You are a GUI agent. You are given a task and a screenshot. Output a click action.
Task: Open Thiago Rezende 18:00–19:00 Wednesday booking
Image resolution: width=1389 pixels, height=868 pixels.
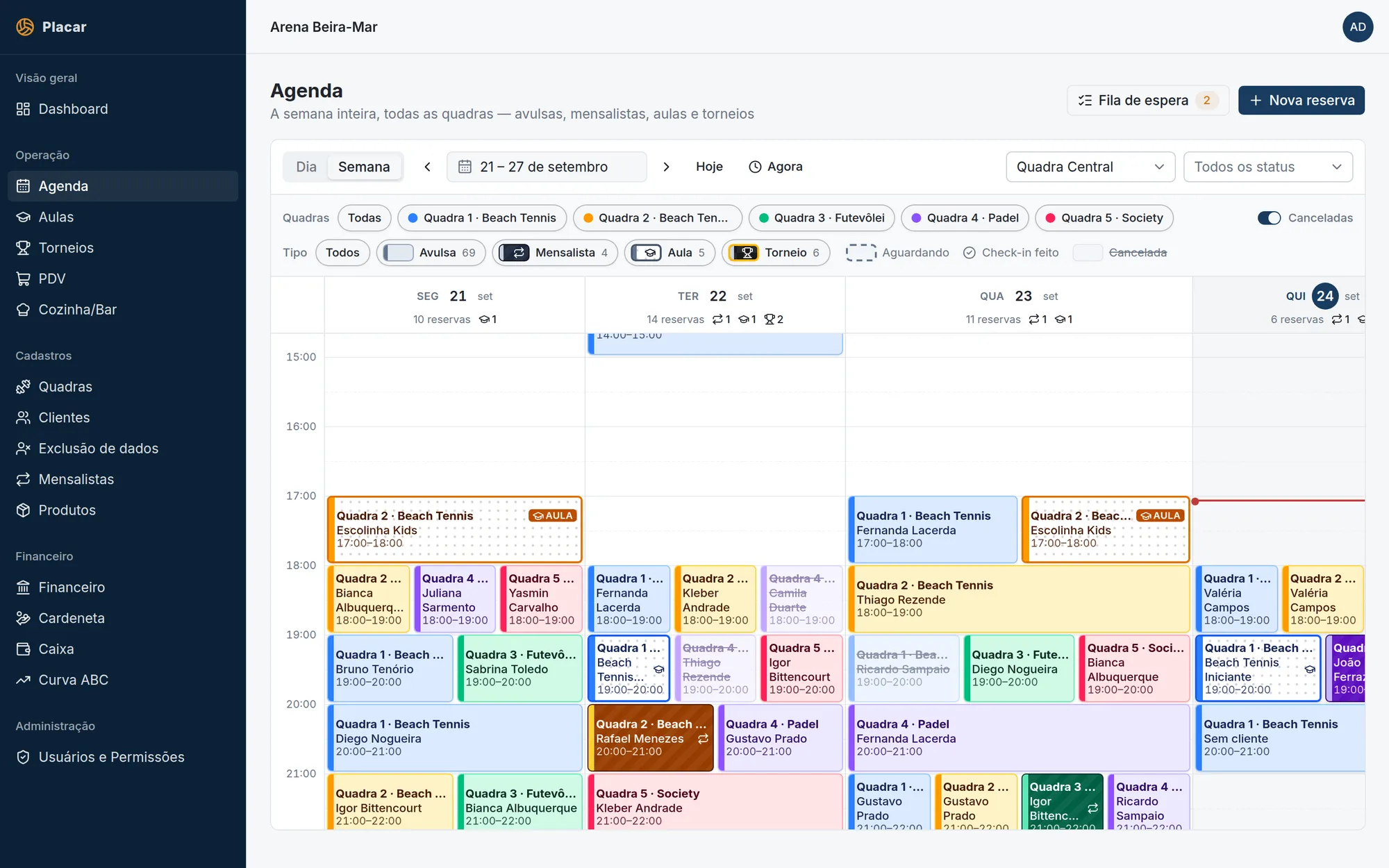tap(1019, 599)
